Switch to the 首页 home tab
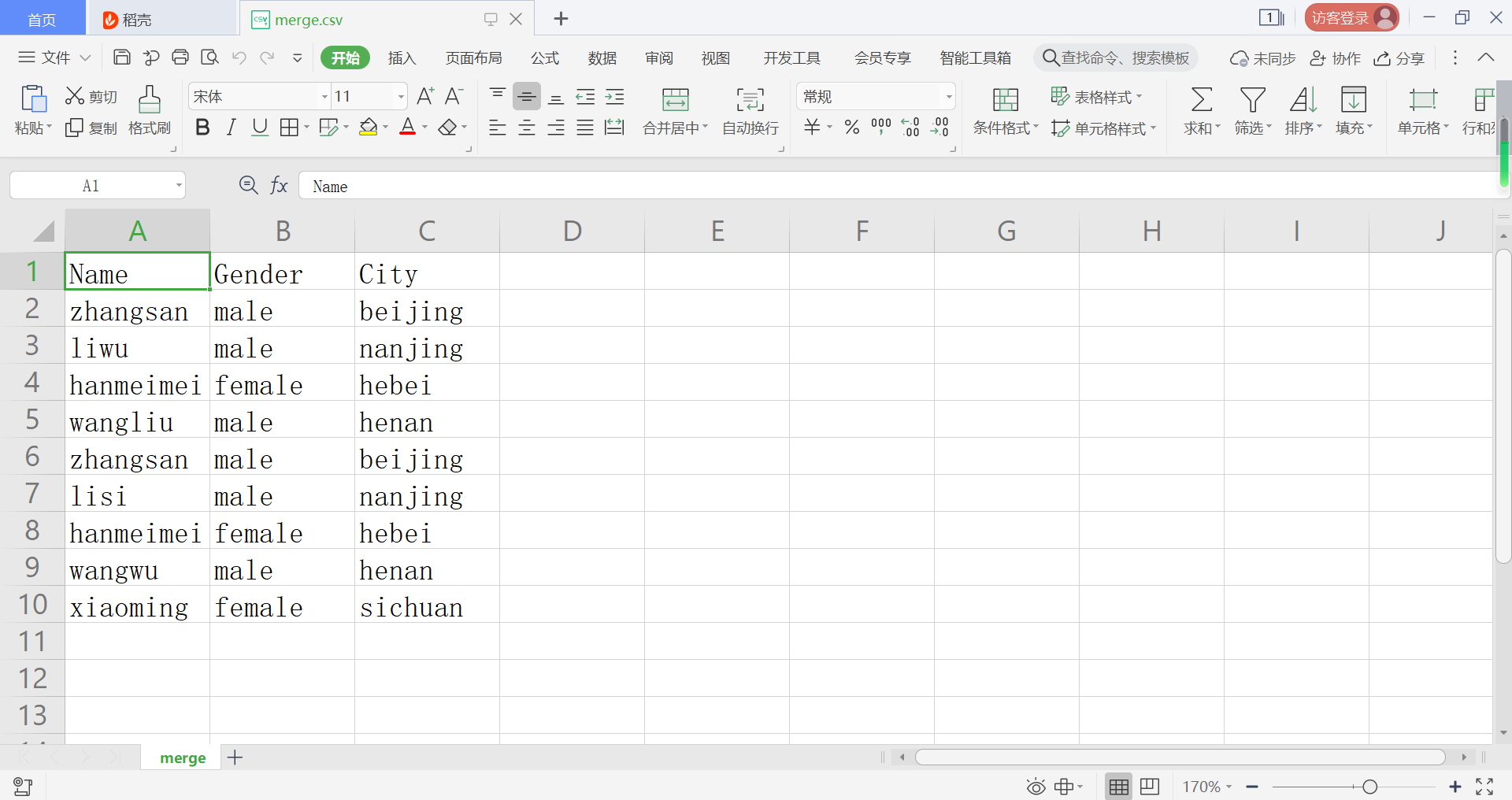This screenshot has width=1512, height=800. coord(43,19)
